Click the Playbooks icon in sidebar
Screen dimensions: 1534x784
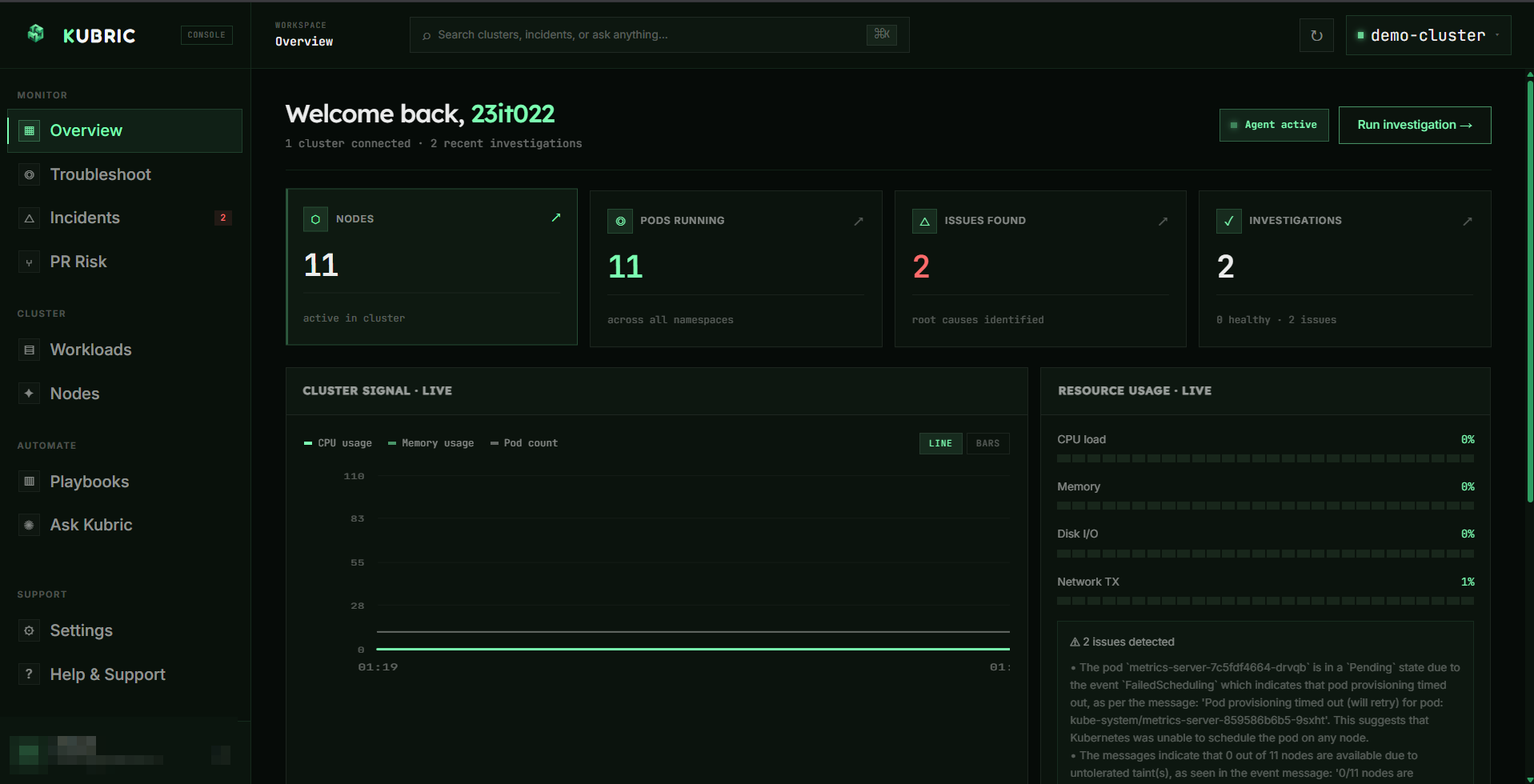coord(30,481)
